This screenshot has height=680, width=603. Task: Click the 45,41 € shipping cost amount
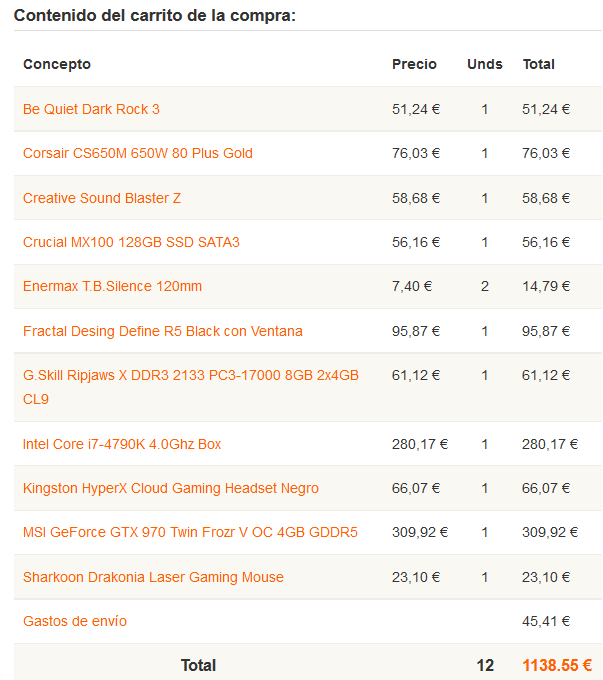(x=546, y=621)
